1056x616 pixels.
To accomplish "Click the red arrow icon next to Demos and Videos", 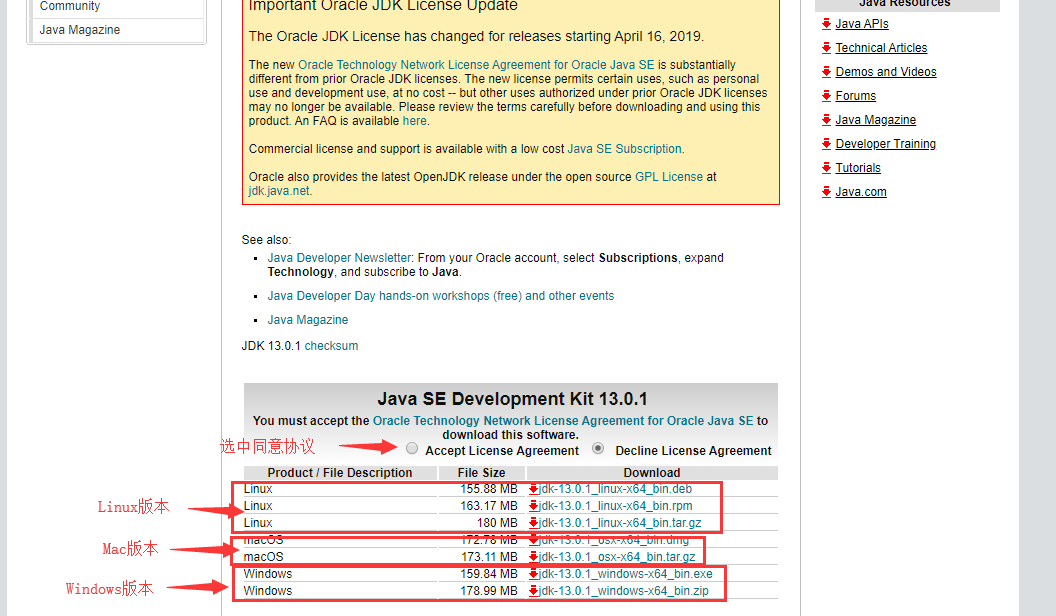I will [826, 72].
